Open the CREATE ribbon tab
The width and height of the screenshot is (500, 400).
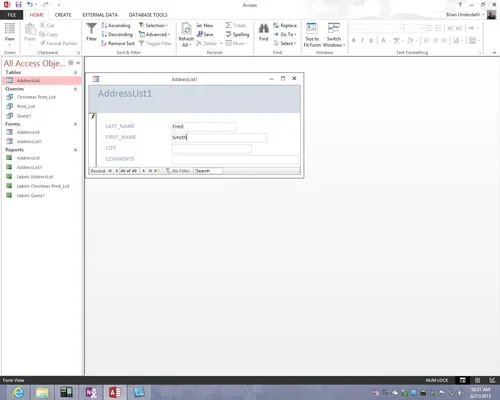[x=63, y=15]
